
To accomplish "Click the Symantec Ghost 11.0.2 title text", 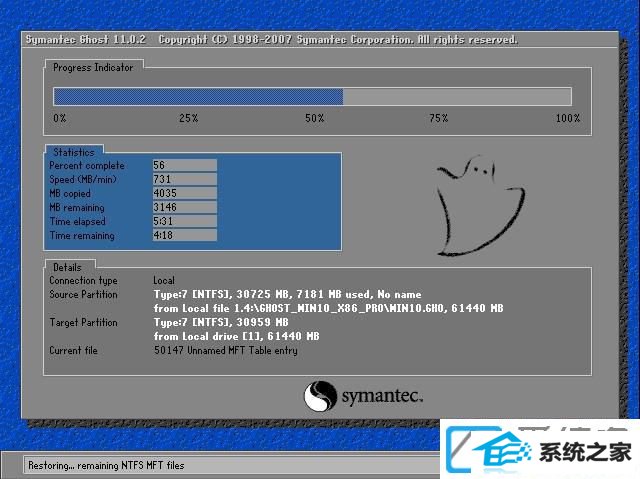I will [86, 40].
